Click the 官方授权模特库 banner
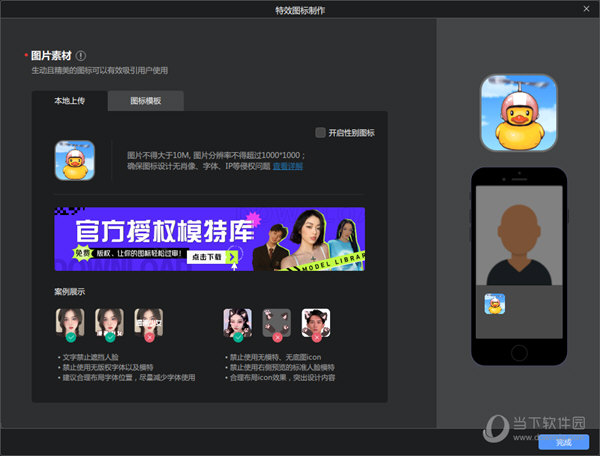The image size is (600, 456). (210, 239)
